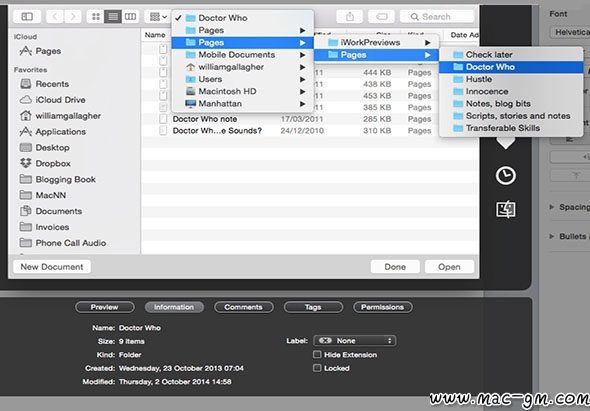This screenshot has width=590, height=411.
Task: Choose highlighted Pages in path menu
Action: click(242, 43)
